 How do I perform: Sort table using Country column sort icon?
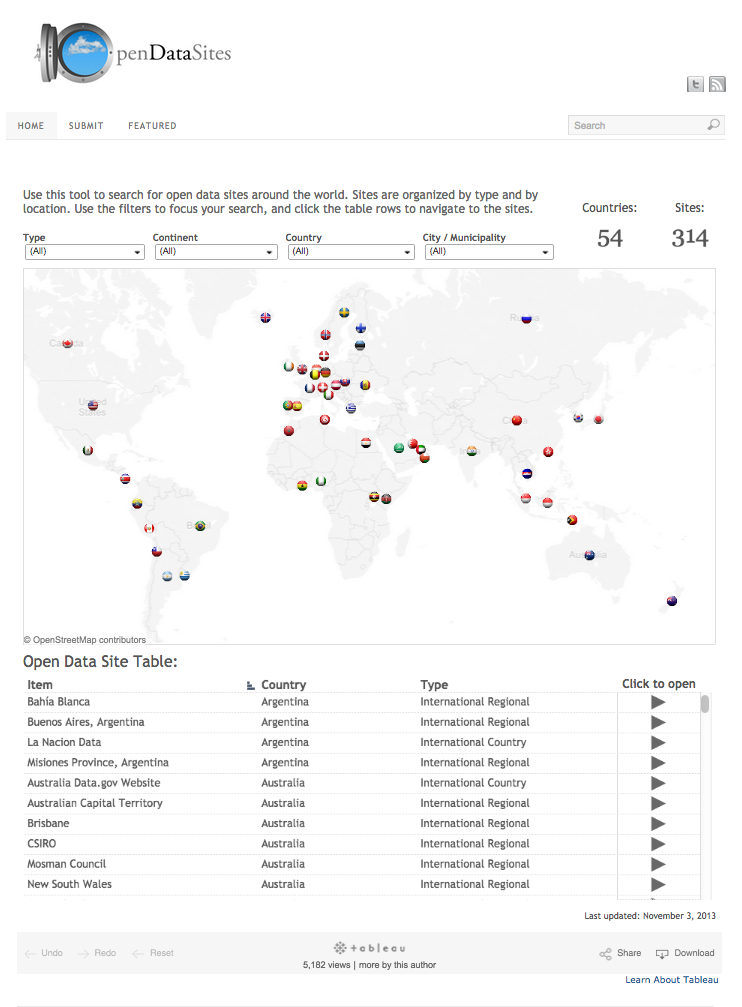click(251, 686)
